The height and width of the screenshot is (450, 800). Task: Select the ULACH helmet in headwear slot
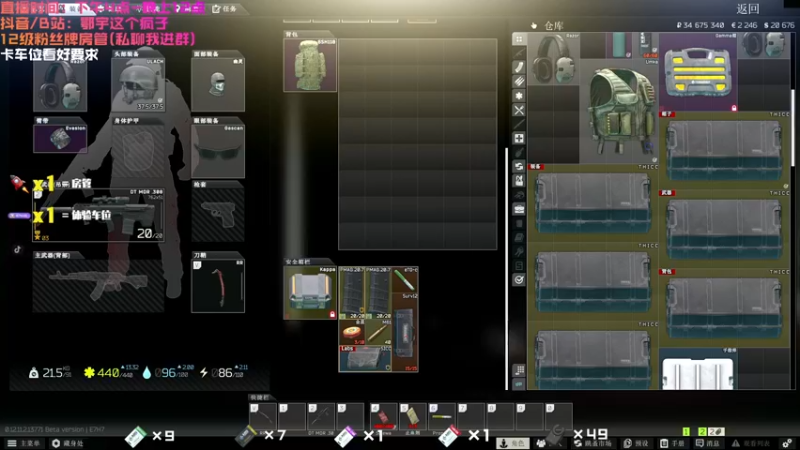[x=138, y=84]
